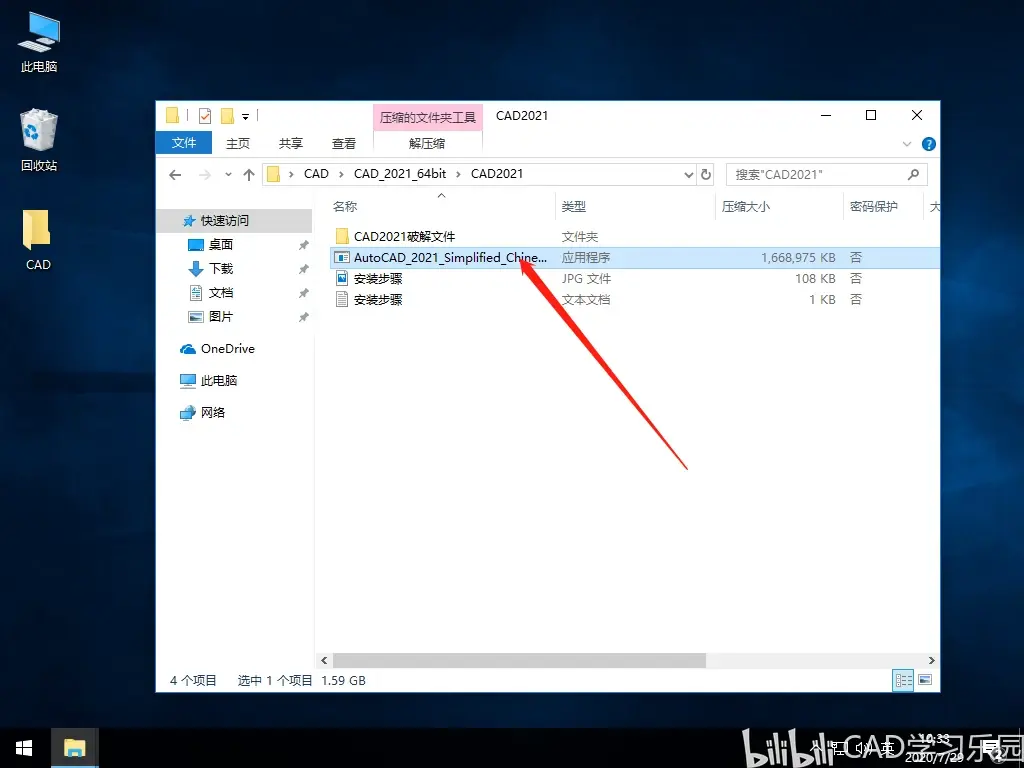Viewport: 1024px width, 768px height.
Task: Click the search CAD2021 input box
Action: click(x=826, y=174)
